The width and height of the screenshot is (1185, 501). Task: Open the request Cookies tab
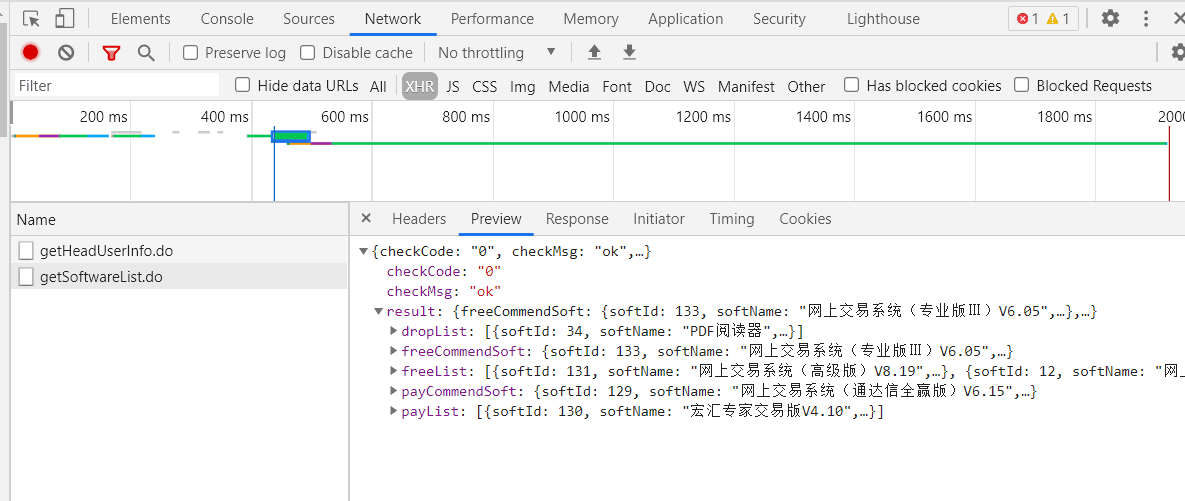(x=806, y=218)
